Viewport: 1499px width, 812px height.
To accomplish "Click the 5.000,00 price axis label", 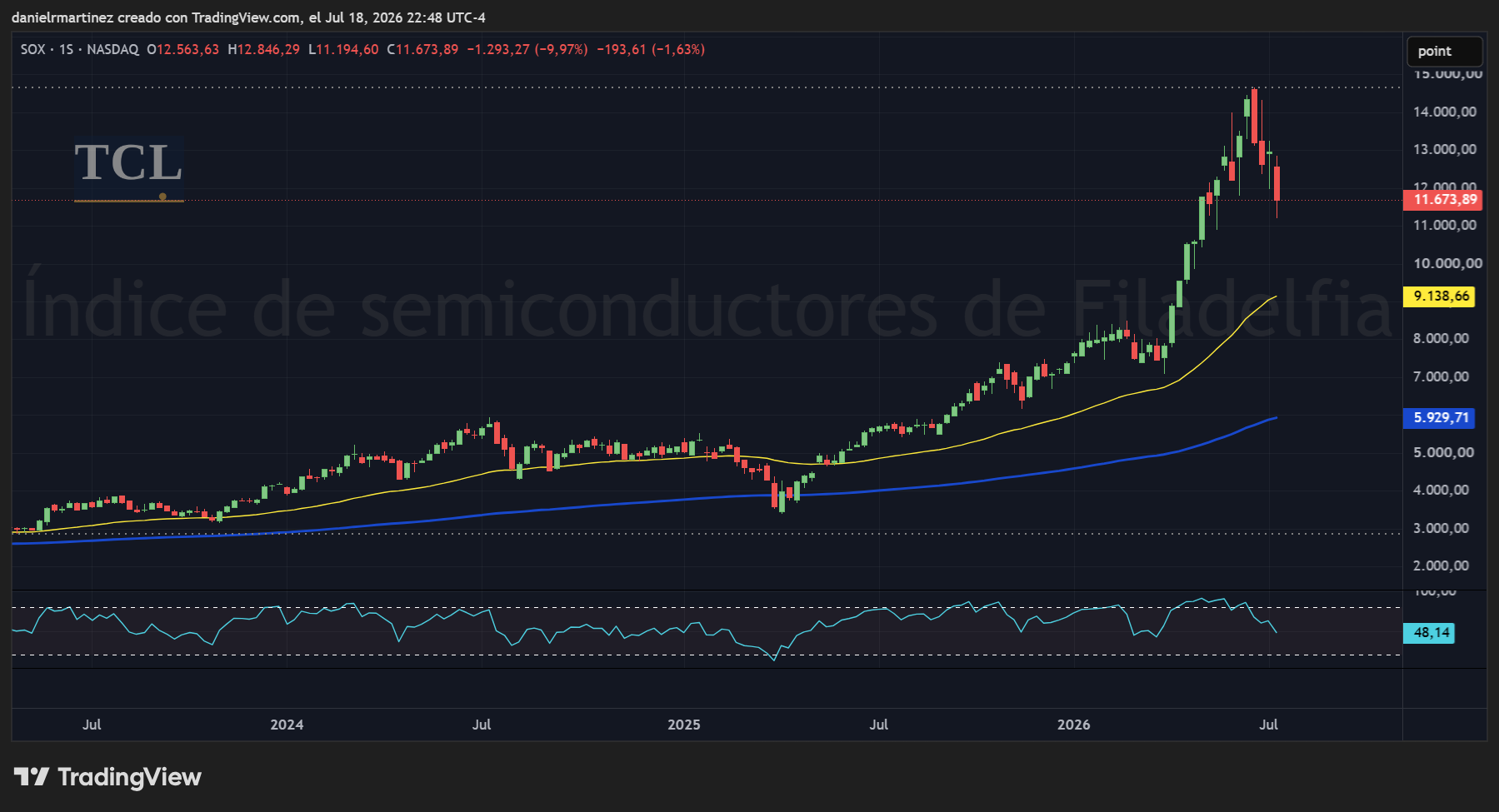I will pyautogui.click(x=1443, y=452).
